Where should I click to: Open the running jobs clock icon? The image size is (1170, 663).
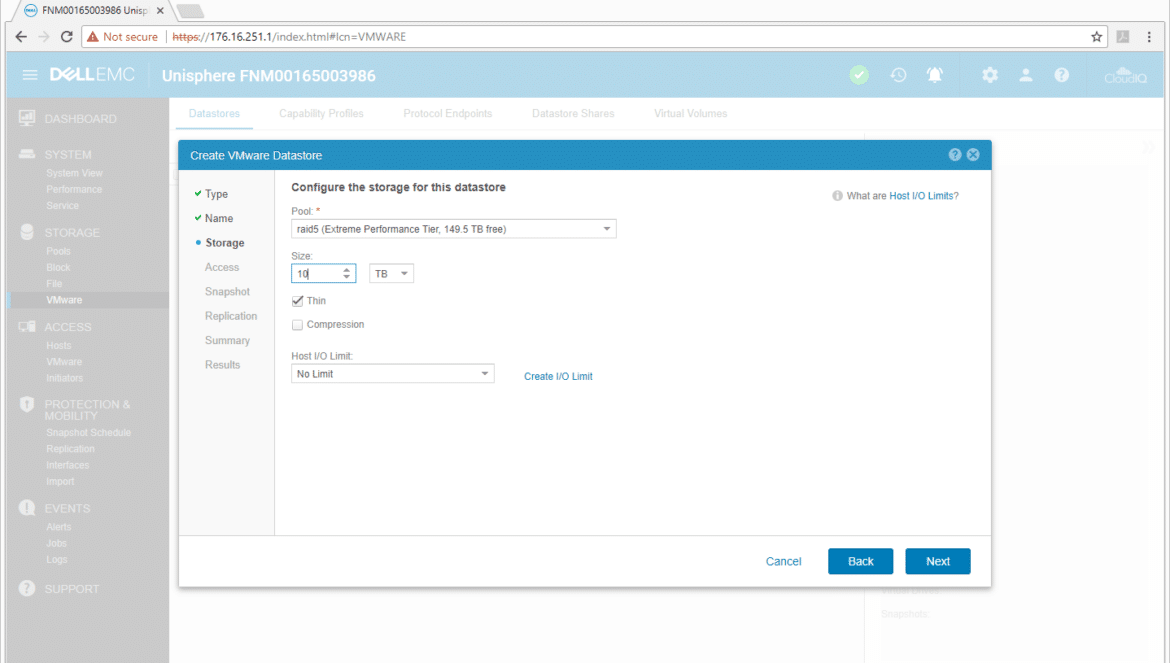[898, 75]
